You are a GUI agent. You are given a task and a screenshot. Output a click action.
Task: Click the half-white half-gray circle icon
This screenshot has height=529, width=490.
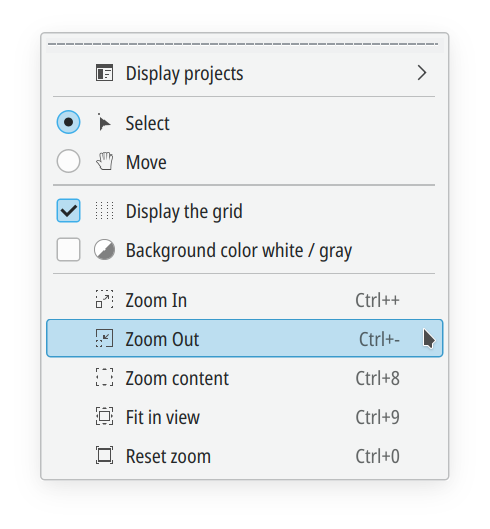click(x=104, y=250)
